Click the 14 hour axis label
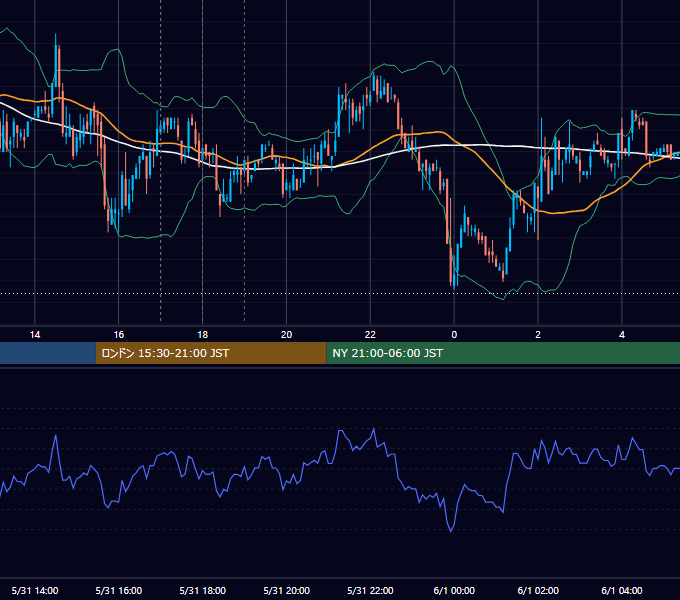Screen dimensions: 680x600 click(x=35, y=335)
